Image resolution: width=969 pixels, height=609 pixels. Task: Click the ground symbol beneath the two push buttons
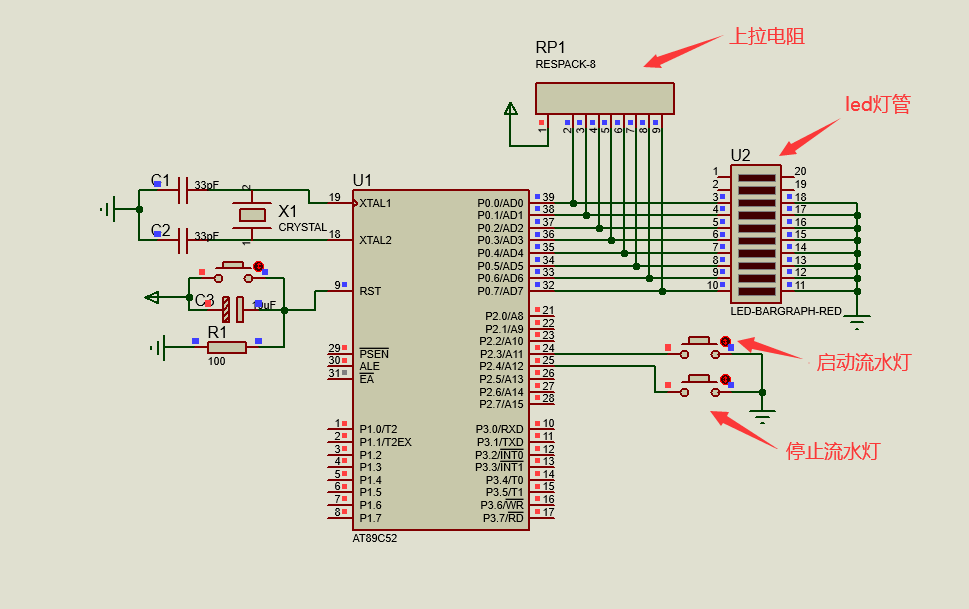[x=763, y=417]
